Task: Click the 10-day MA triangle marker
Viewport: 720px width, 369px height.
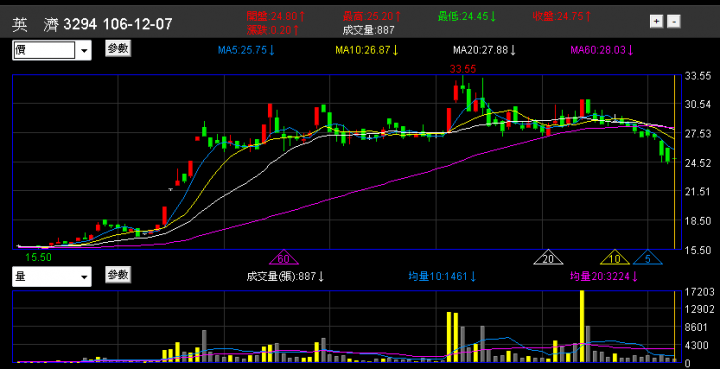Action: (615, 258)
